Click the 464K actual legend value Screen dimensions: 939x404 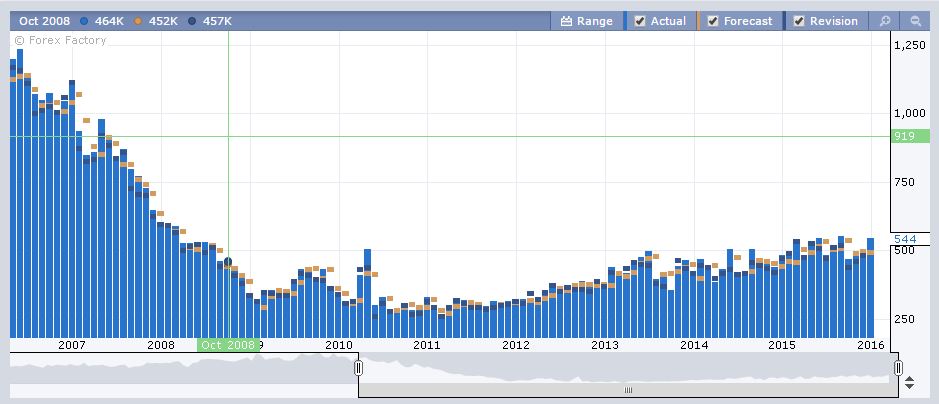coord(109,21)
